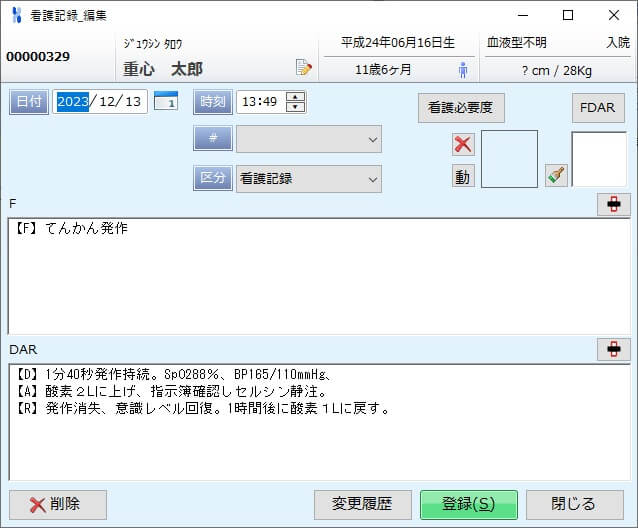Click the light blue empty box

pos(509,159)
